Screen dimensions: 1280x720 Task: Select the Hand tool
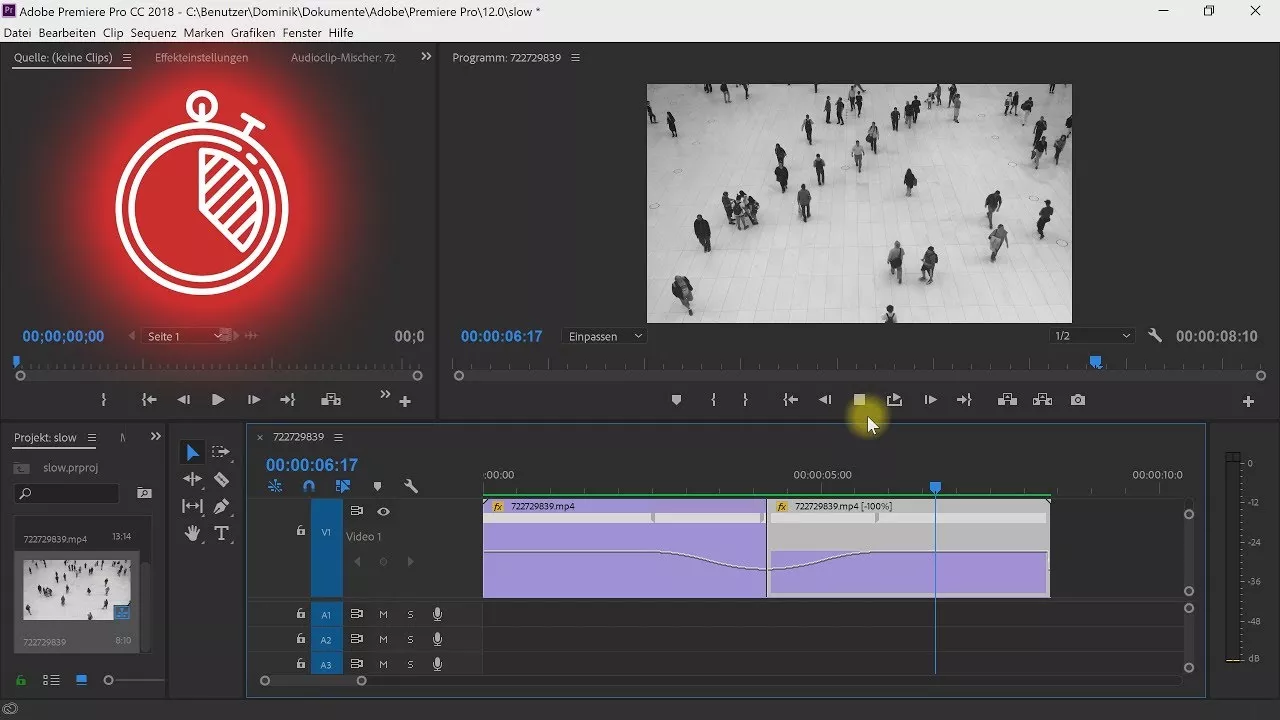193,533
